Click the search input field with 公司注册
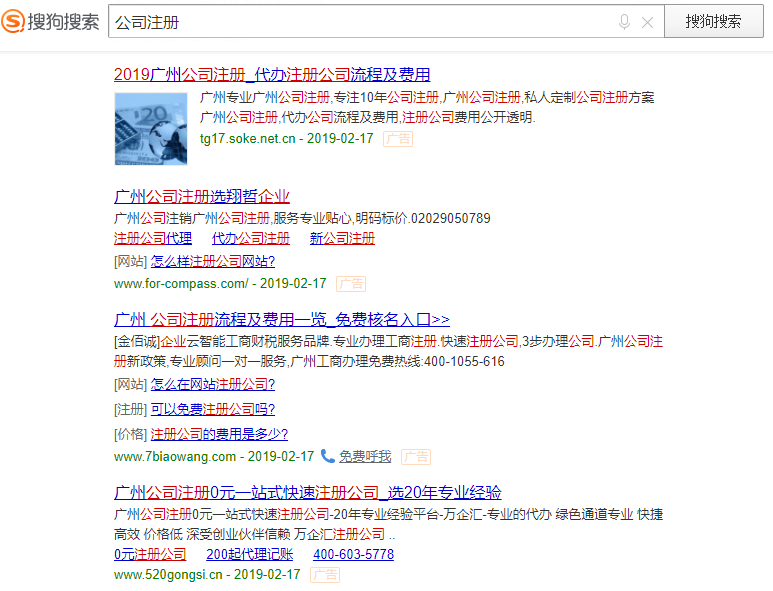This screenshot has width=773, height=591. pyautogui.click(x=360, y=22)
